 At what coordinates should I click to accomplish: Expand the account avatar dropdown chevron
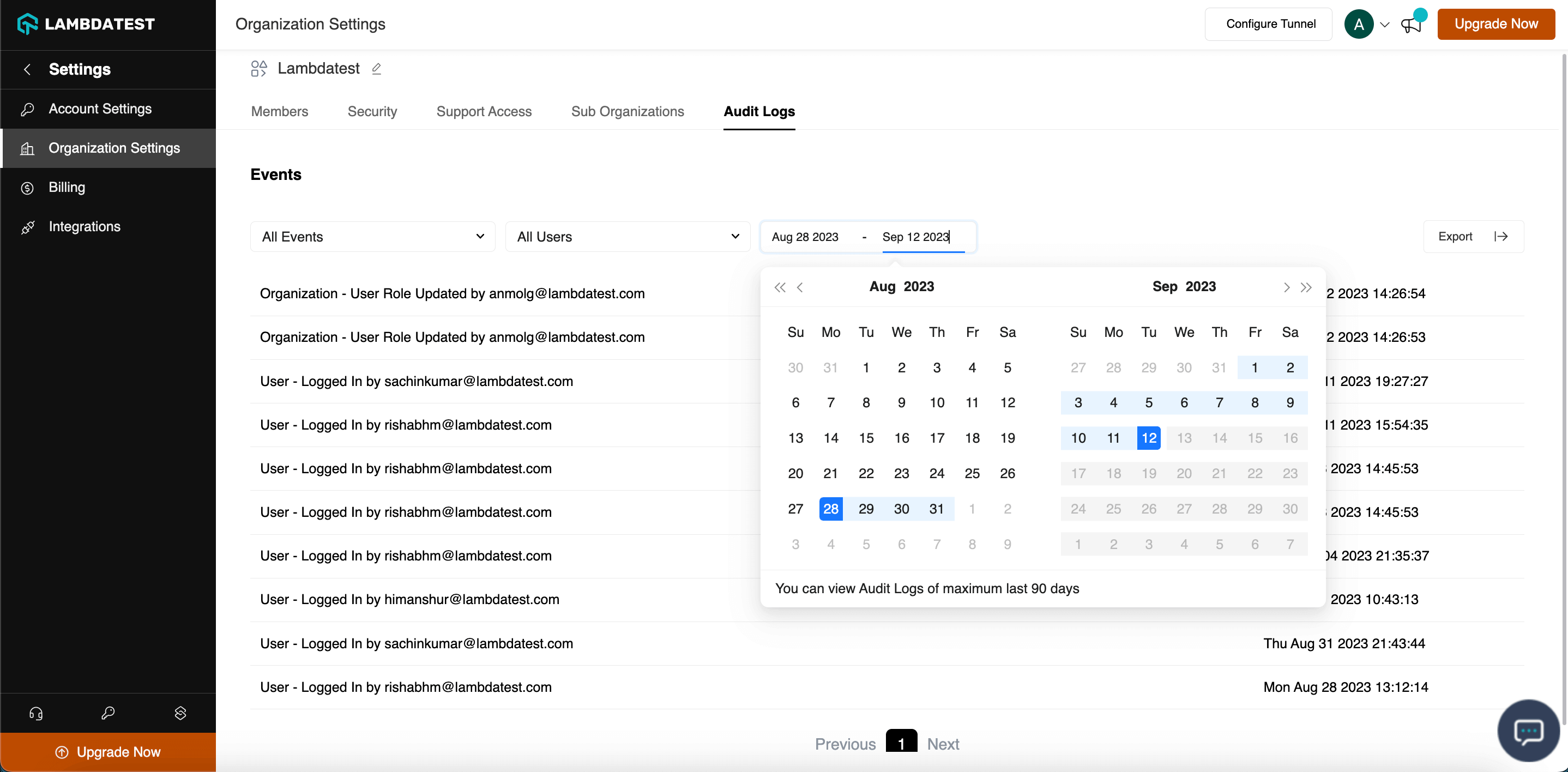tap(1385, 25)
